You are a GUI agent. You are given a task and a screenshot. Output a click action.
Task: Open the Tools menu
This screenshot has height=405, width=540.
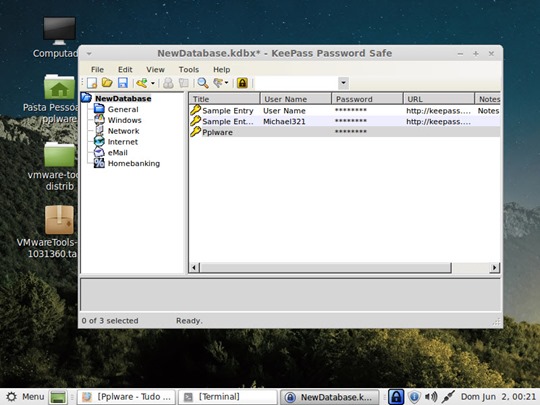(x=189, y=70)
